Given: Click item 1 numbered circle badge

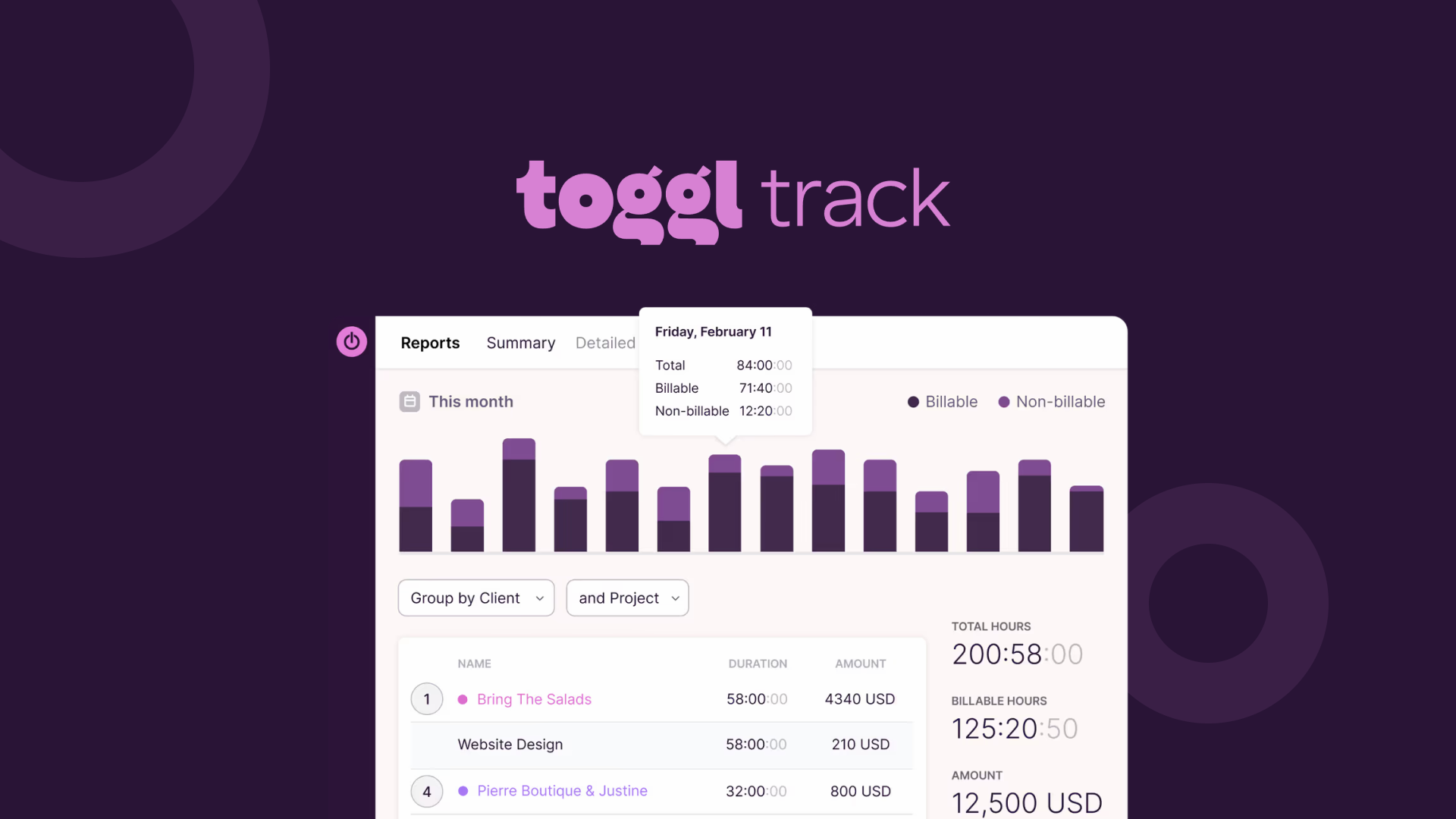Looking at the screenshot, I should [x=427, y=698].
